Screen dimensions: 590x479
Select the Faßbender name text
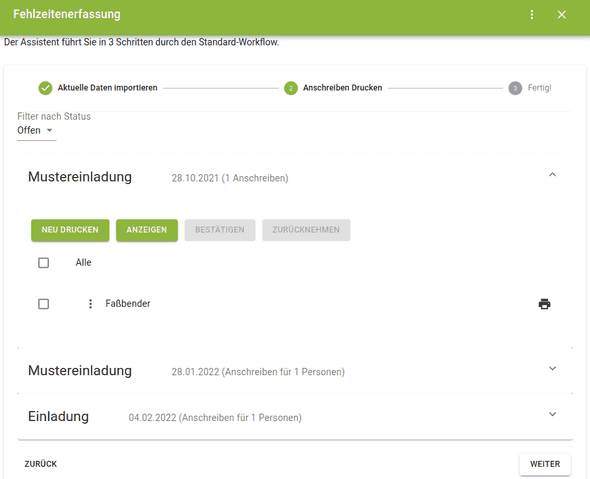click(x=128, y=304)
